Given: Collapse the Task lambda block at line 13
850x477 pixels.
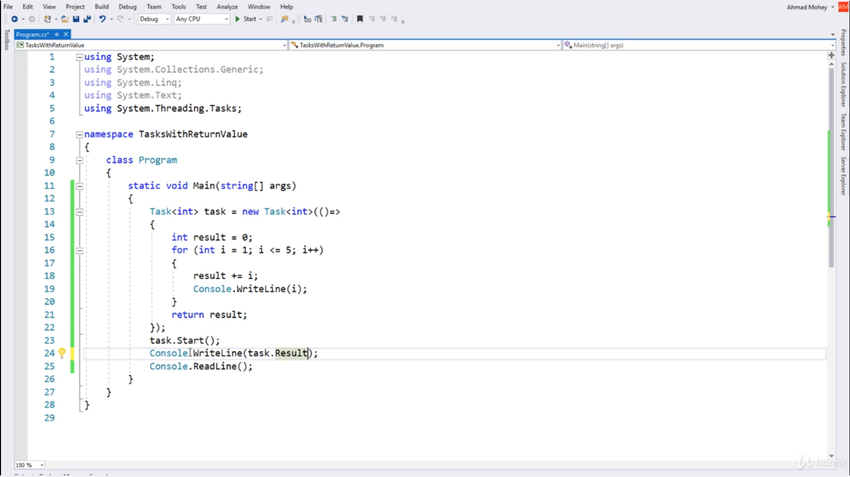Looking at the screenshot, I should coord(80,212).
